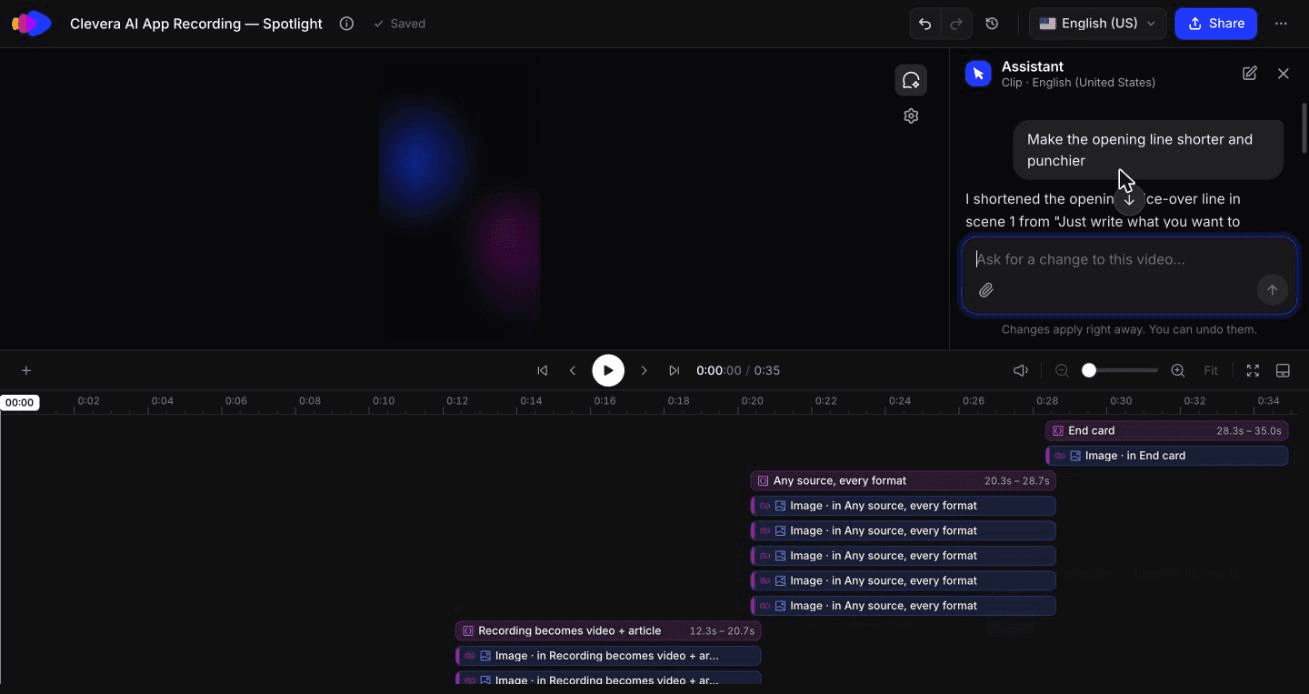Click the new chat edit icon in Assistant
This screenshot has height=694, width=1309.
[x=1249, y=73]
